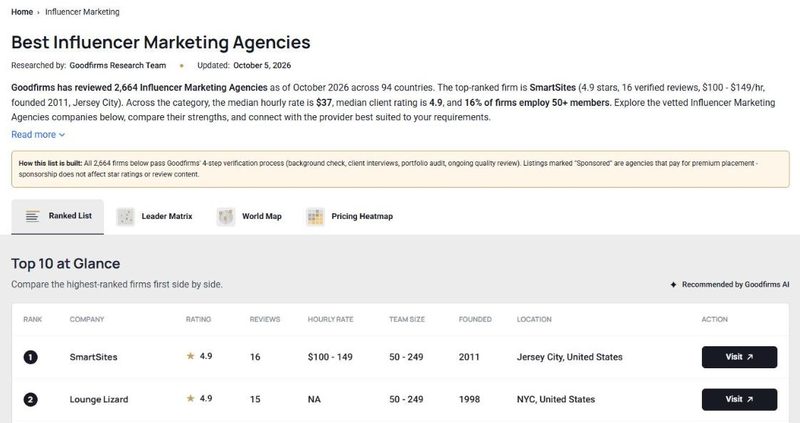Switch to Pricing Heatmap tab

pos(349,216)
